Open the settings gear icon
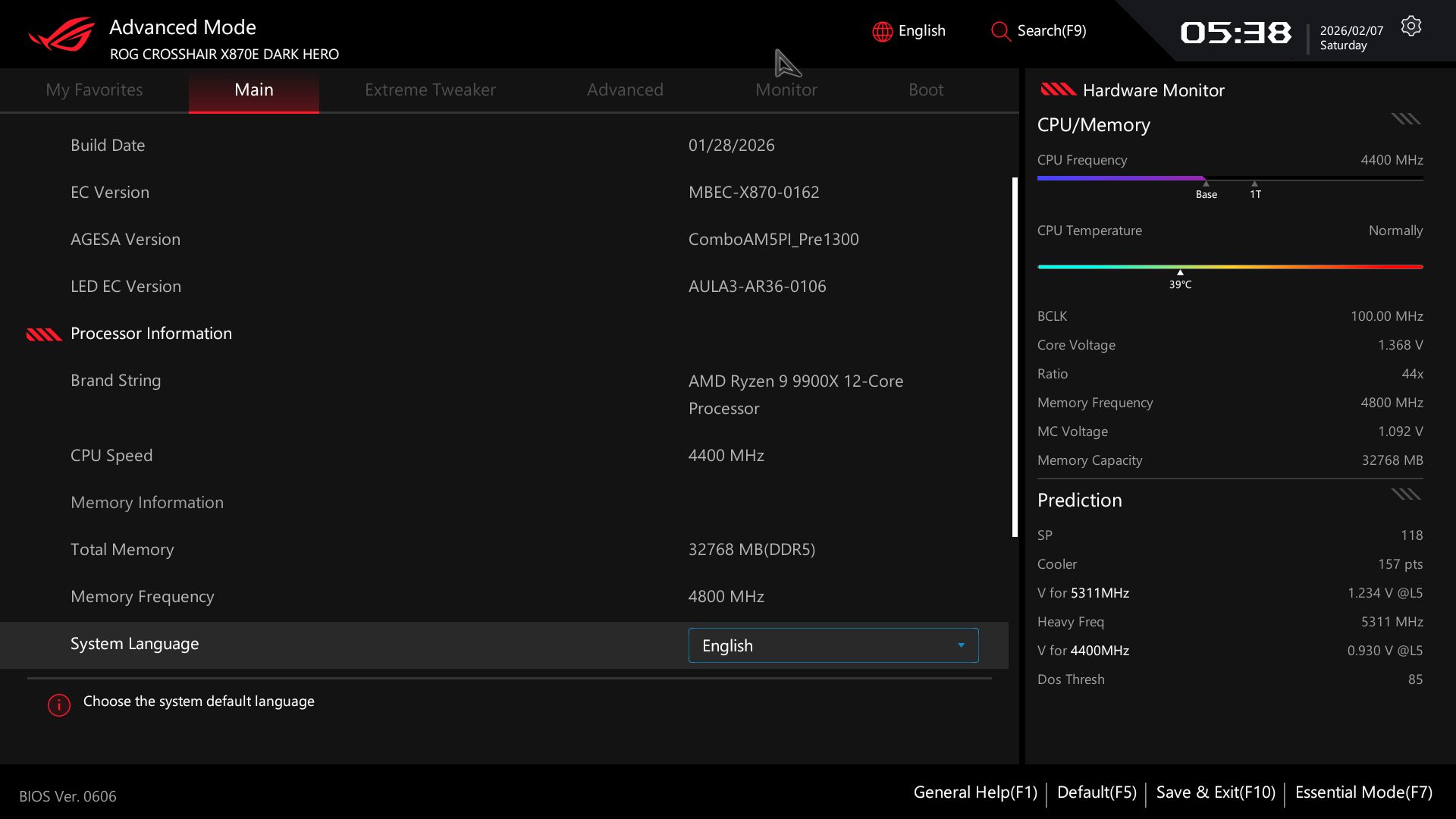This screenshot has width=1456, height=819. pos(1410,27)
